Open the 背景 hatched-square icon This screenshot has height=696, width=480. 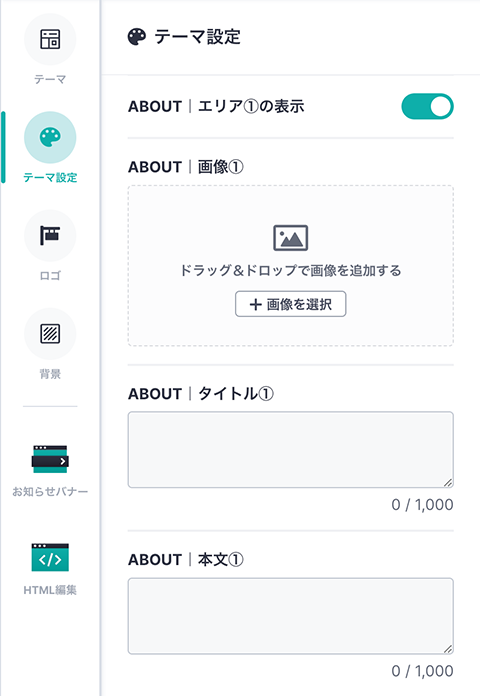pos(50,333)
